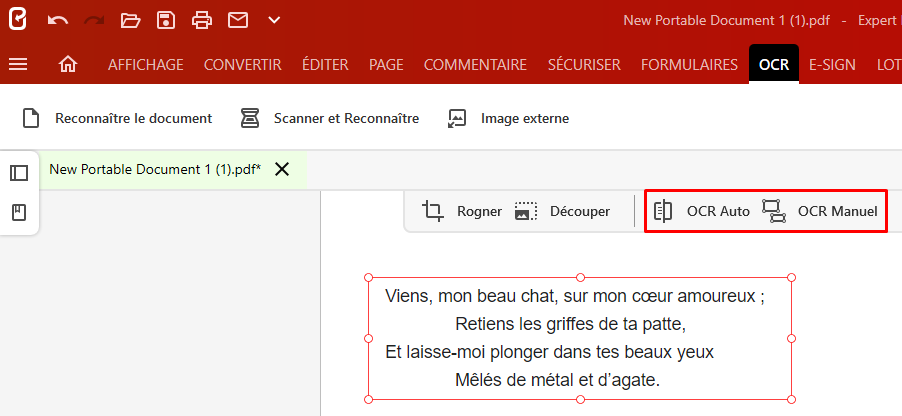The height and width of the screenshot is (416, 902).
Task: Select the SÉCURISER tab
Action: (584, 64)
